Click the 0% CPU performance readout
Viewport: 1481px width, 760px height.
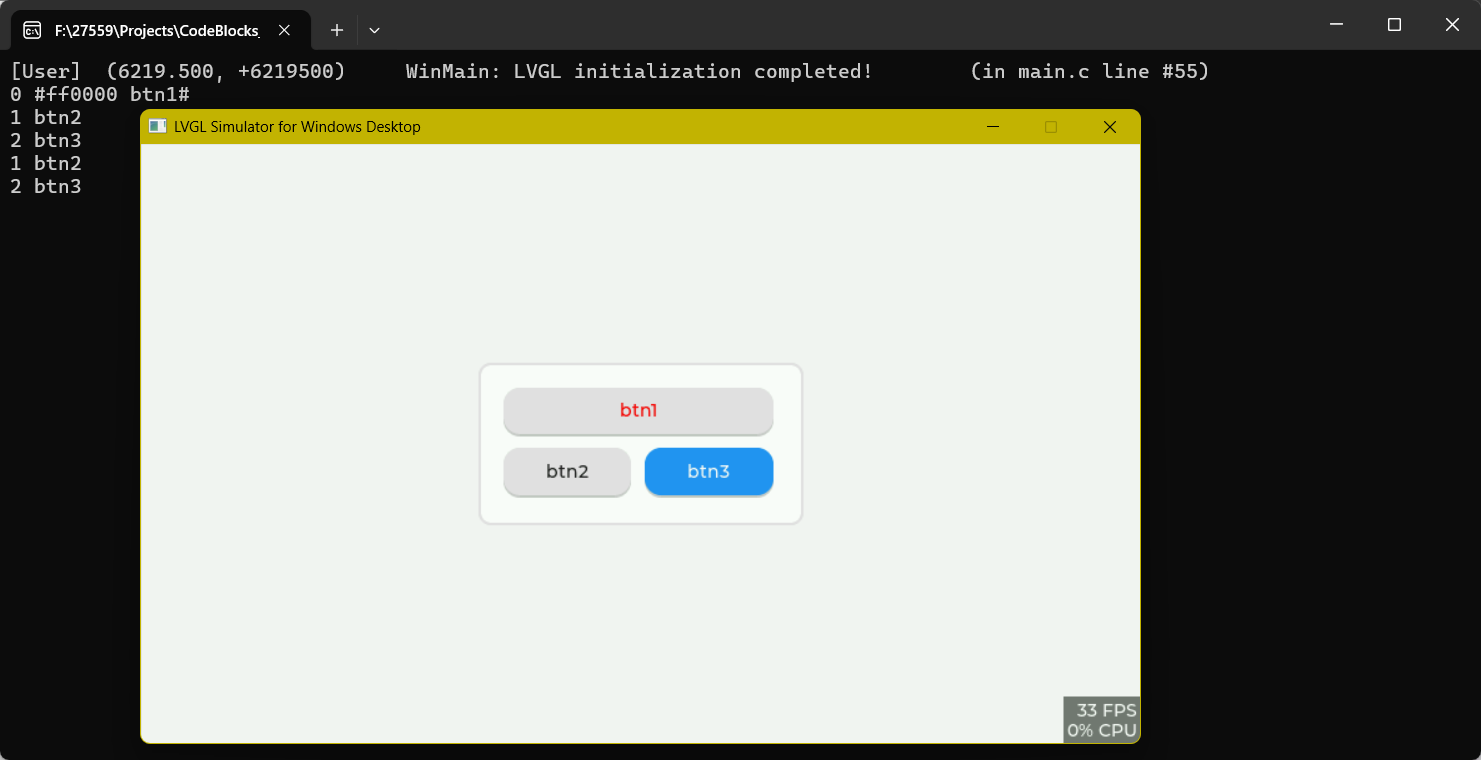[1102, 730]
